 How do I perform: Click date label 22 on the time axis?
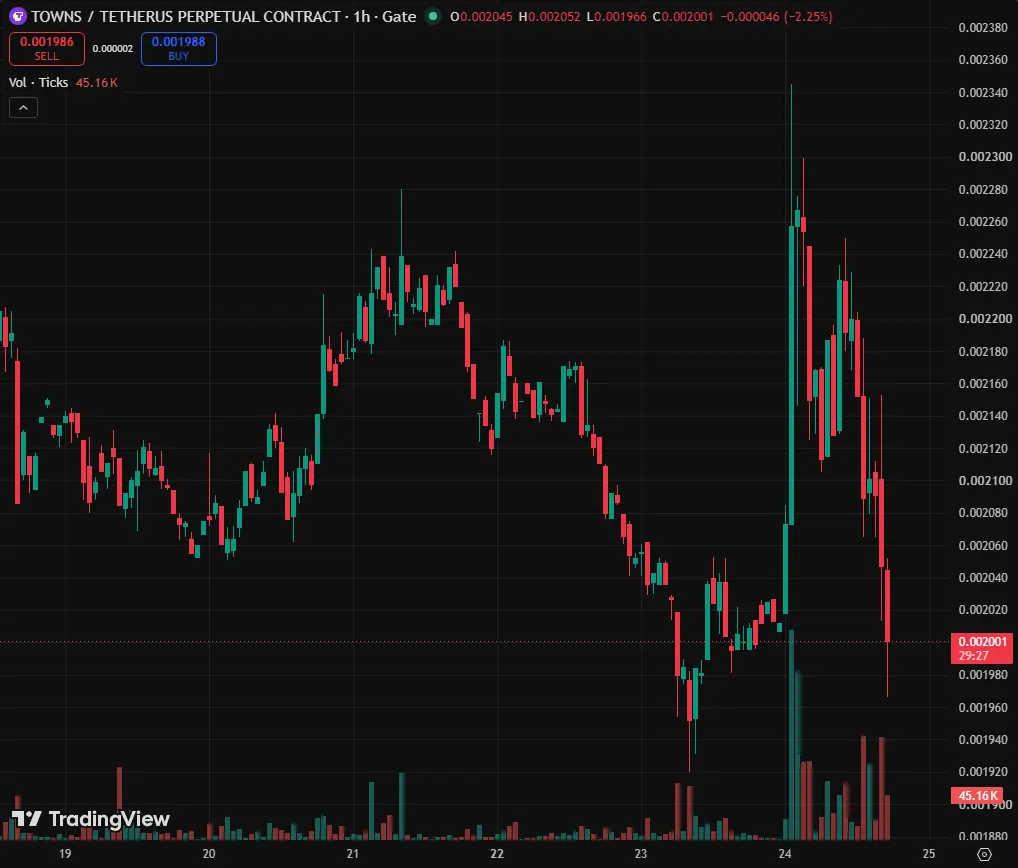(497, 854)
